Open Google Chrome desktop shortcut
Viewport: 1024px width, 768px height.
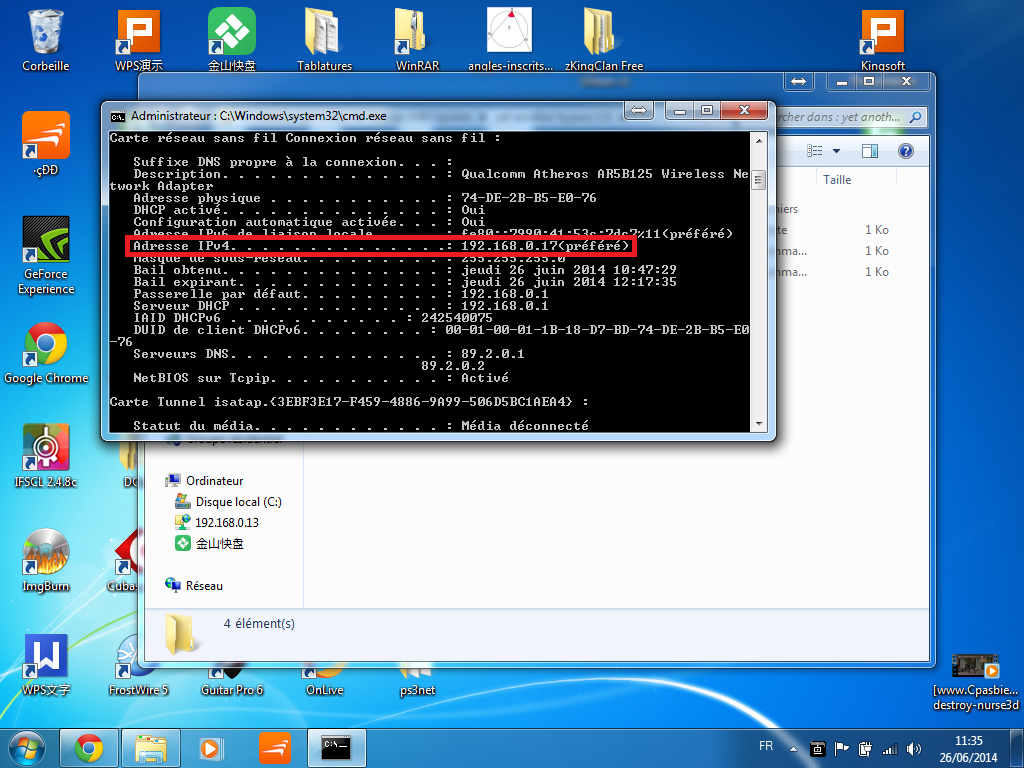coord(45,345)
